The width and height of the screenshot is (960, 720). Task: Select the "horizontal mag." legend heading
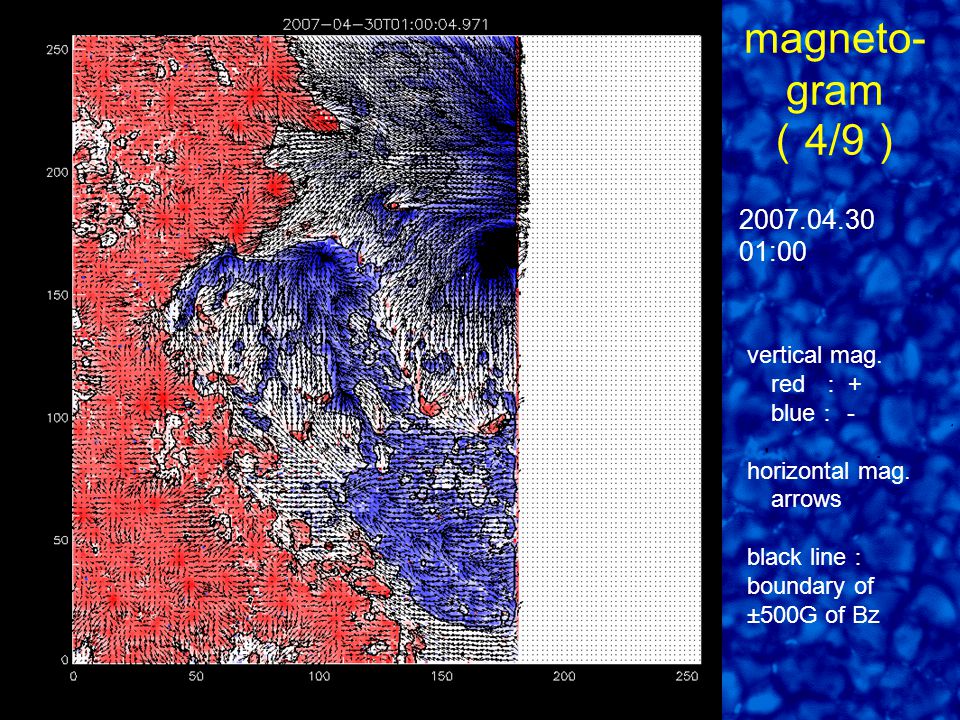(x=828, y=471)
